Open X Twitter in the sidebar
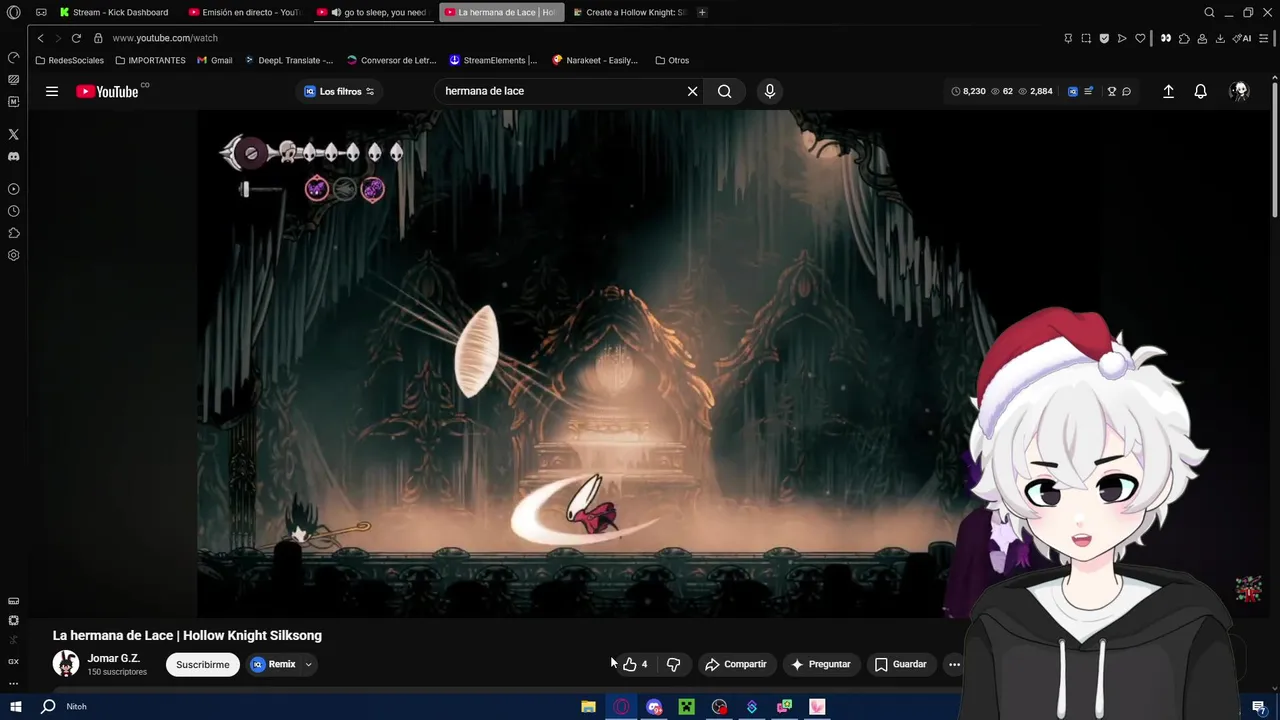Viewport: 1280px width, 720px height. (x=13, y=134)
